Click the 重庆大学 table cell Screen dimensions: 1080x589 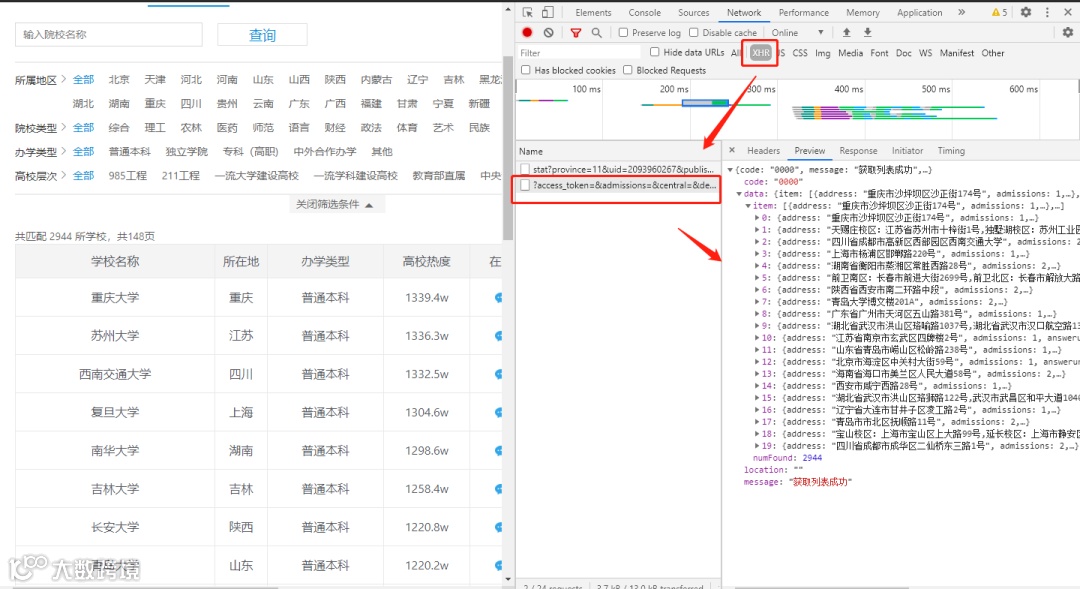tap(115, 298)
